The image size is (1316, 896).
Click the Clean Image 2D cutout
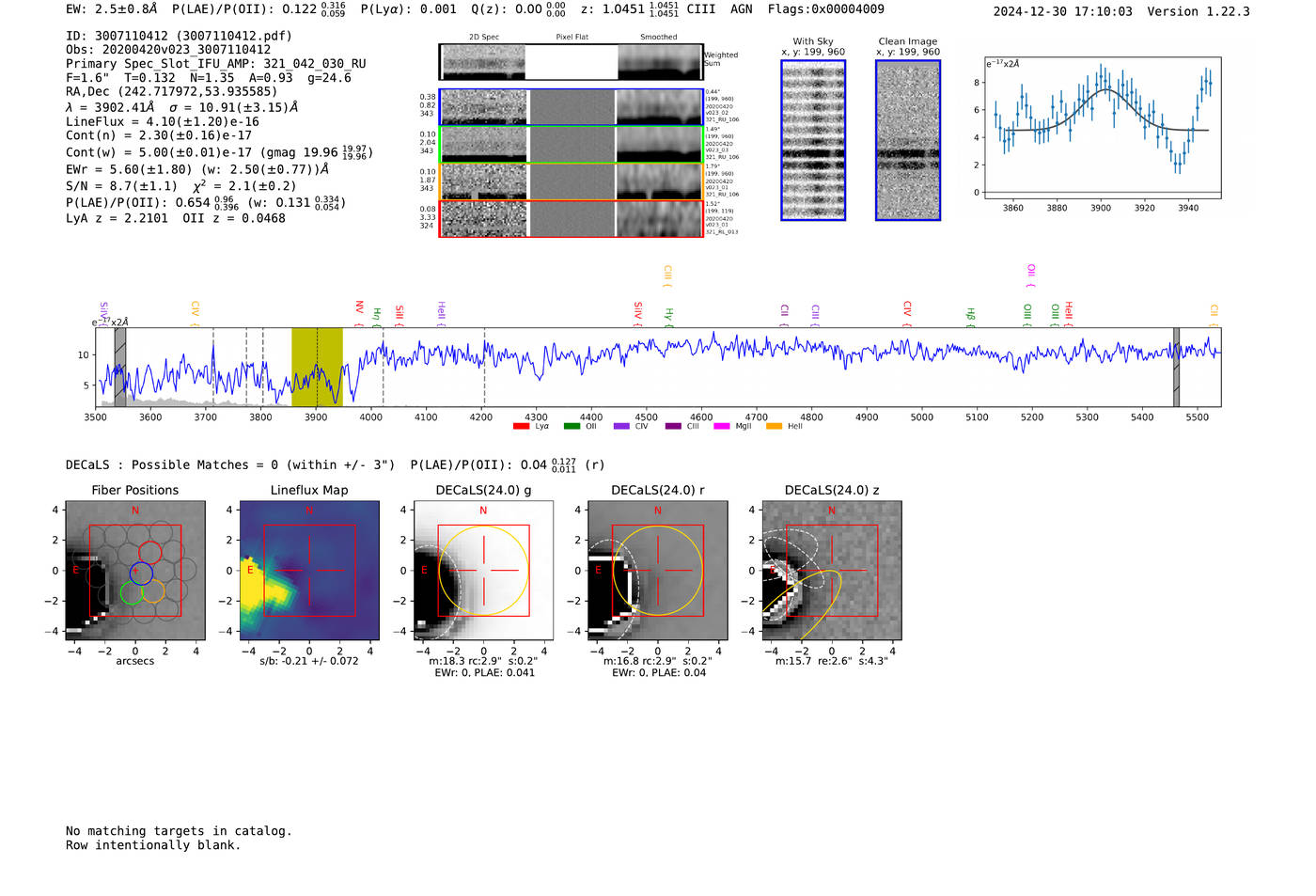908,140
